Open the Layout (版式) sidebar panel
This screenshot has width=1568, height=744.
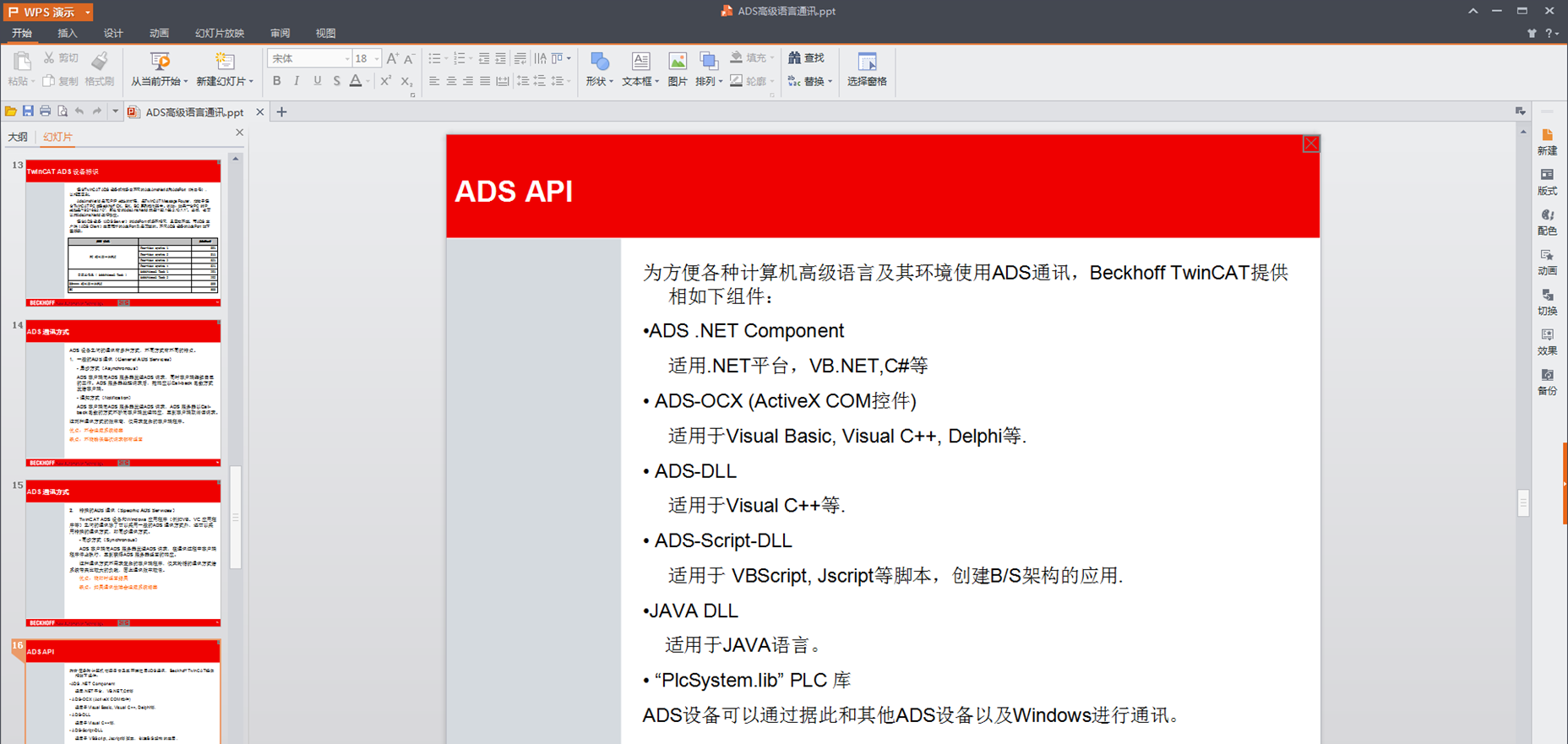click(x=1547, y=182)
